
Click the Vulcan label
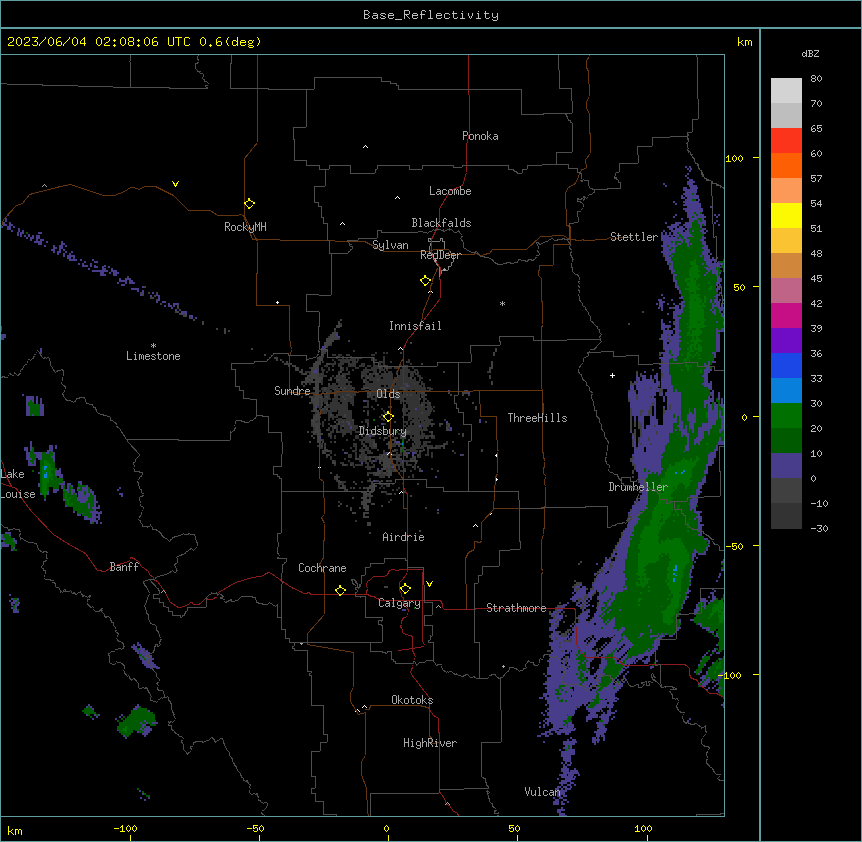[542, 792]
